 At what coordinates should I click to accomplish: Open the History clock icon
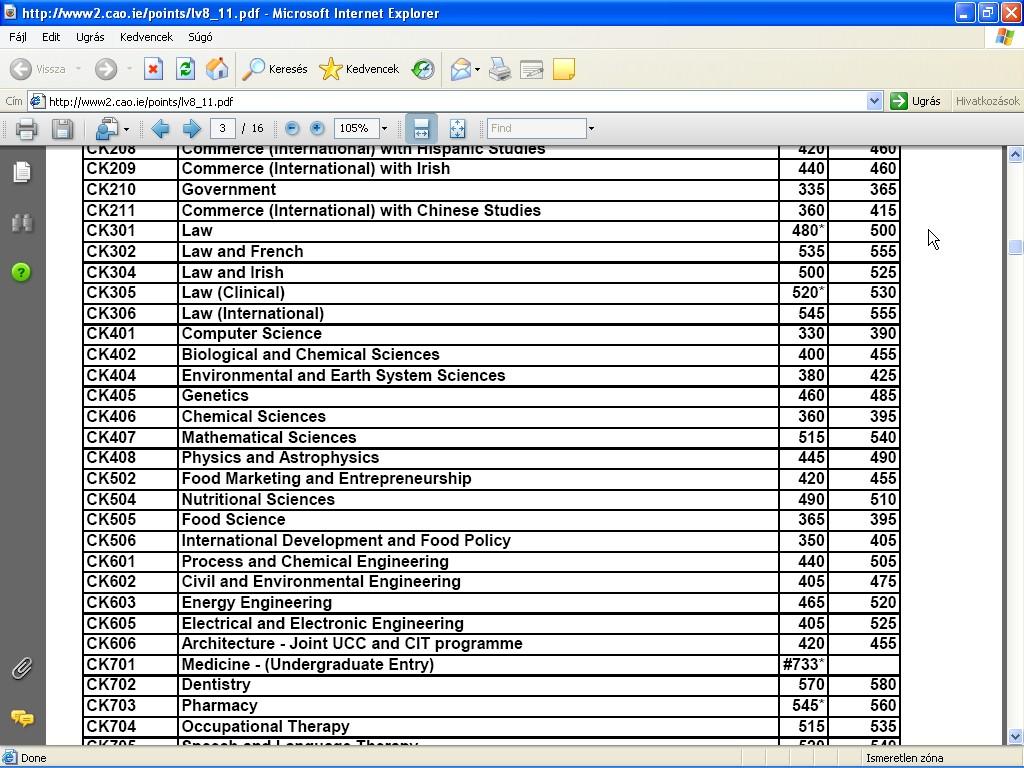pos(423,69)
